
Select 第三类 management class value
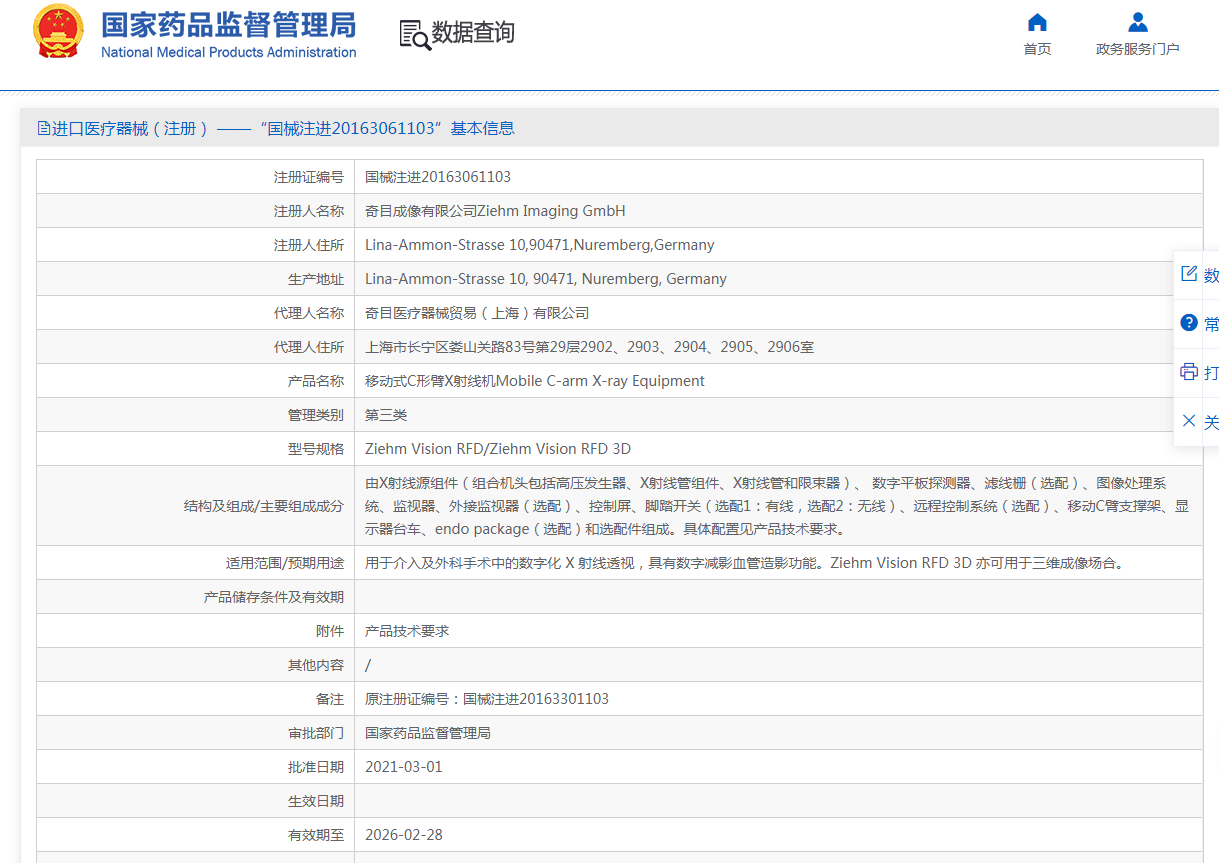tap(386, 415)
